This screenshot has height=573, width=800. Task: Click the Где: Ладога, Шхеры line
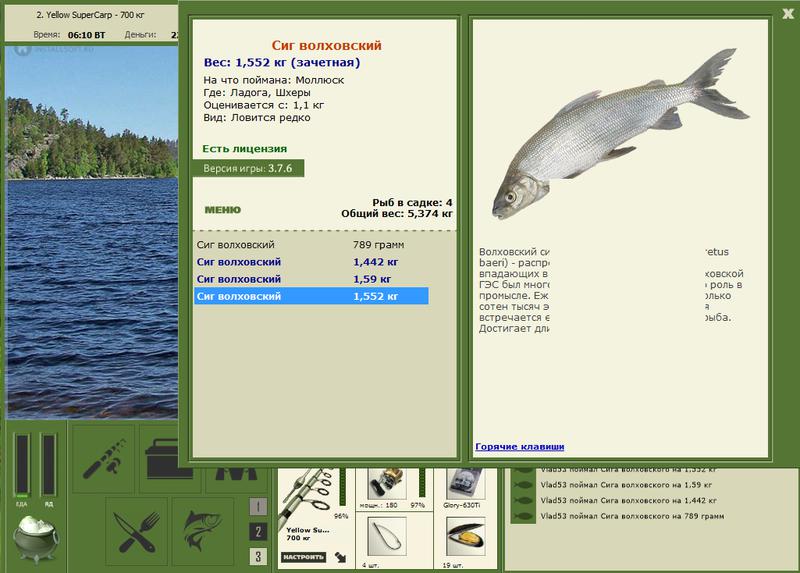pos(257,92)
